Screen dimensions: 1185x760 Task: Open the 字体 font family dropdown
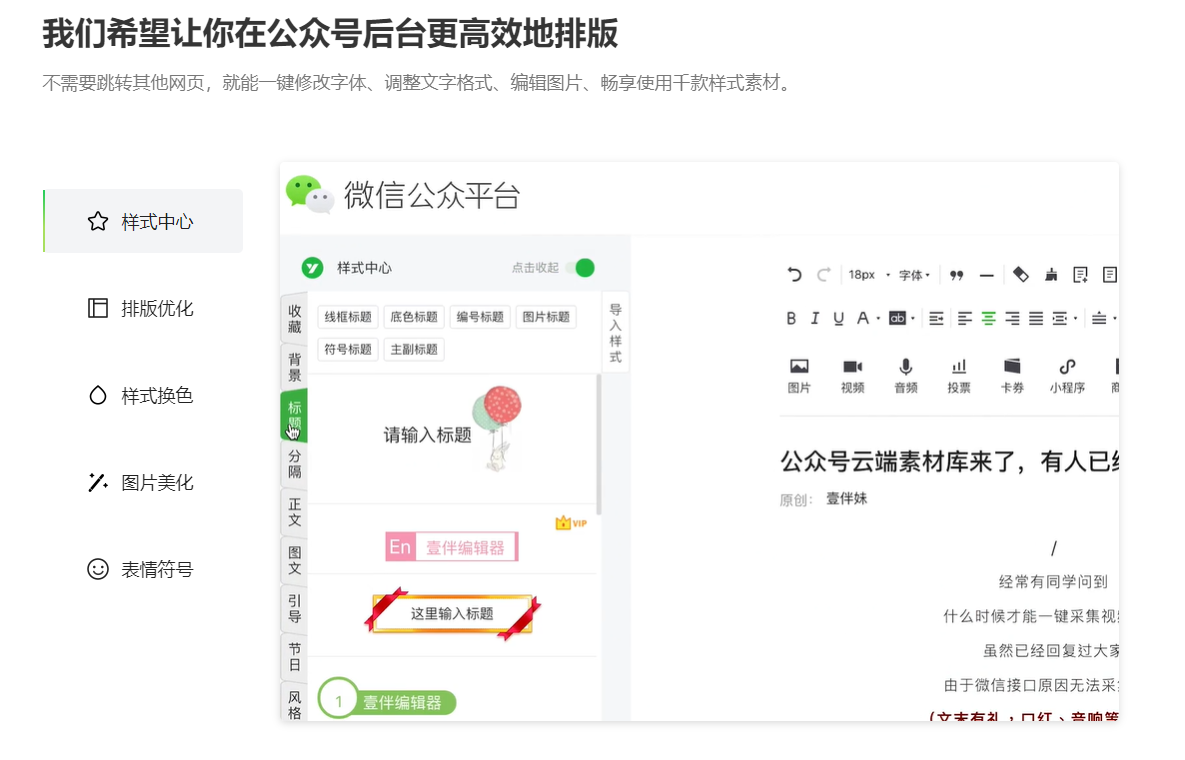point(914,275)
